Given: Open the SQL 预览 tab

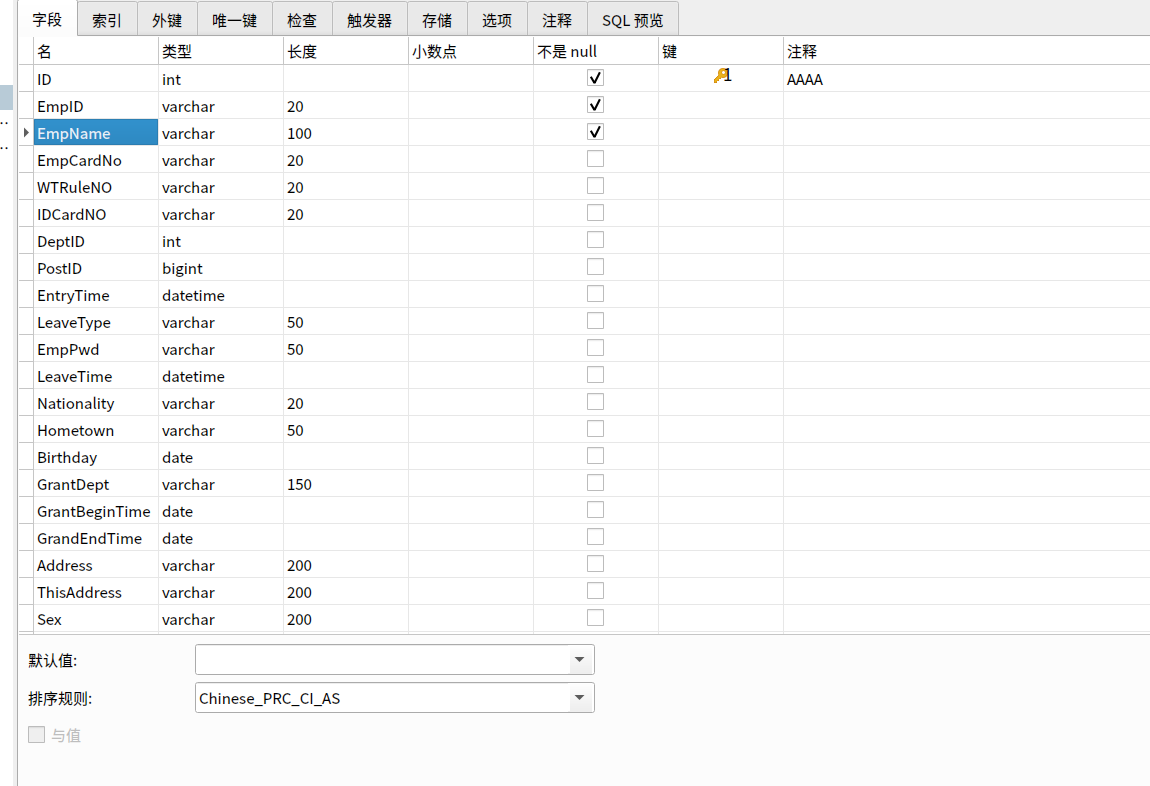Looking at the screenshot, I should pos(633,21).
